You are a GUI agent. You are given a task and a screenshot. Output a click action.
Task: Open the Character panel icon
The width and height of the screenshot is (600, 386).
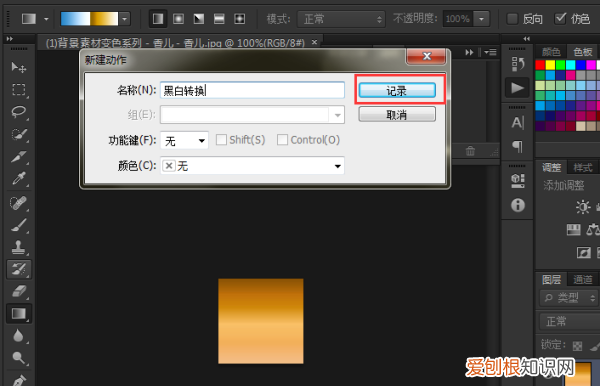(x=517, y=122)
